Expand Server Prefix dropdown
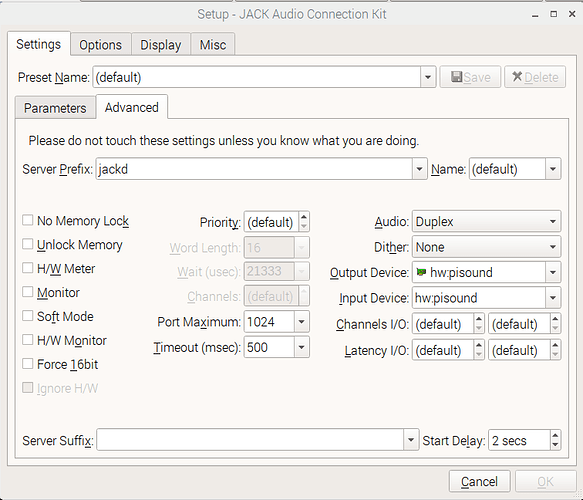583x500 pixels. coord(419,169)
